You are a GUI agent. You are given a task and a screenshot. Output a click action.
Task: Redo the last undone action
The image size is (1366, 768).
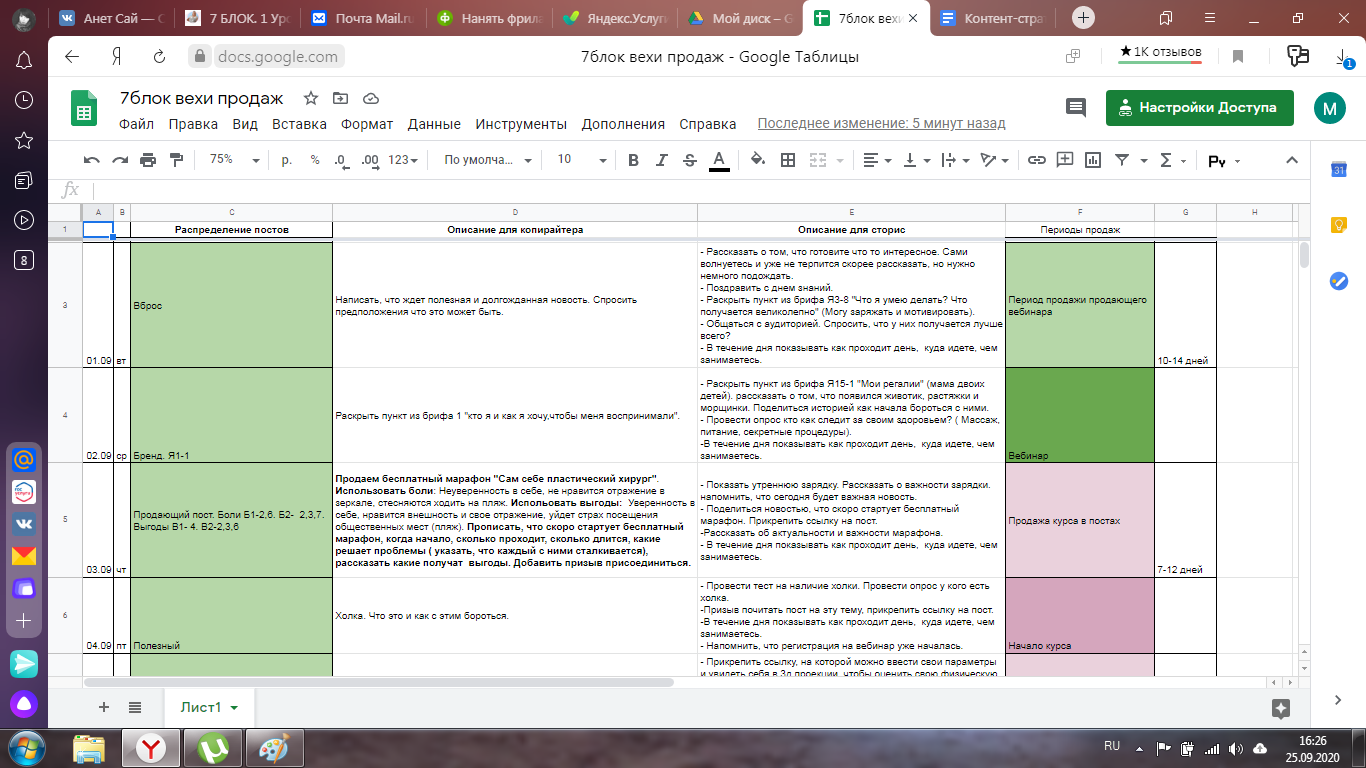[120, 160]
